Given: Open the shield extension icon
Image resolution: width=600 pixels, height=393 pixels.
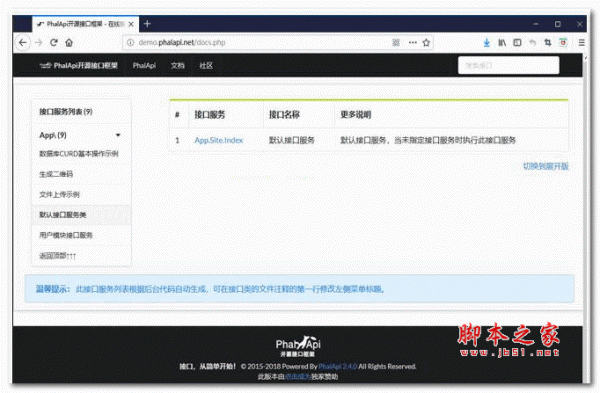Looking at the screenshot, I should click(563, 42).
